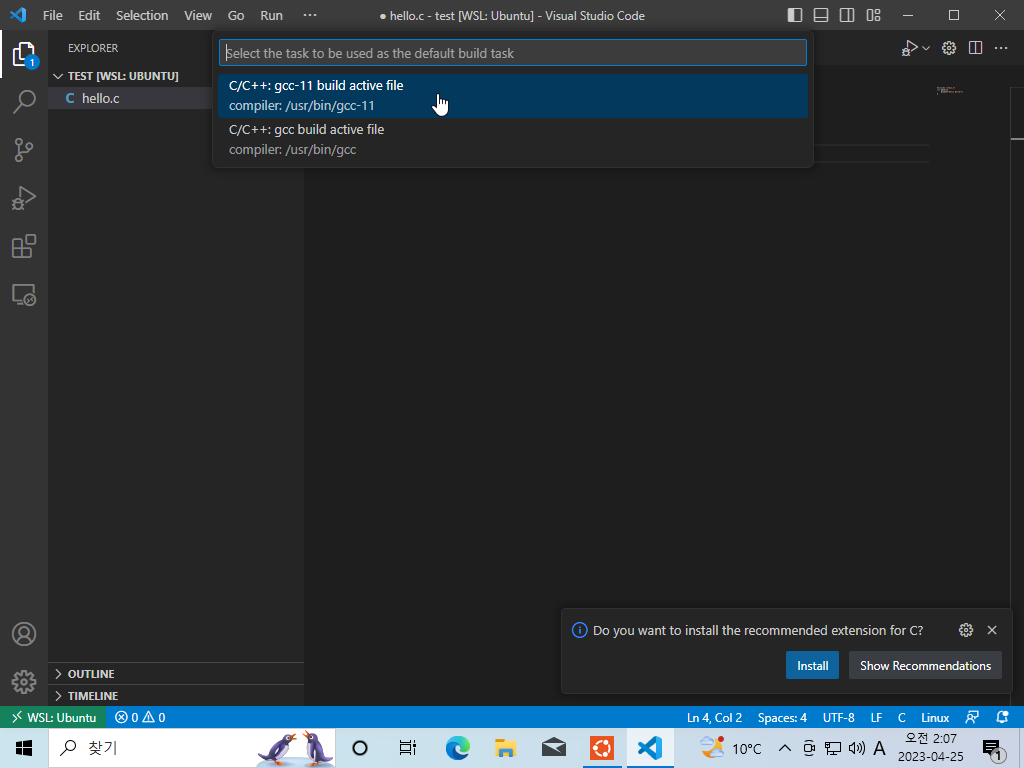Screen dimensions: 1024x768
Task: Split the editor right icon
Action: (x=975, y=48)
